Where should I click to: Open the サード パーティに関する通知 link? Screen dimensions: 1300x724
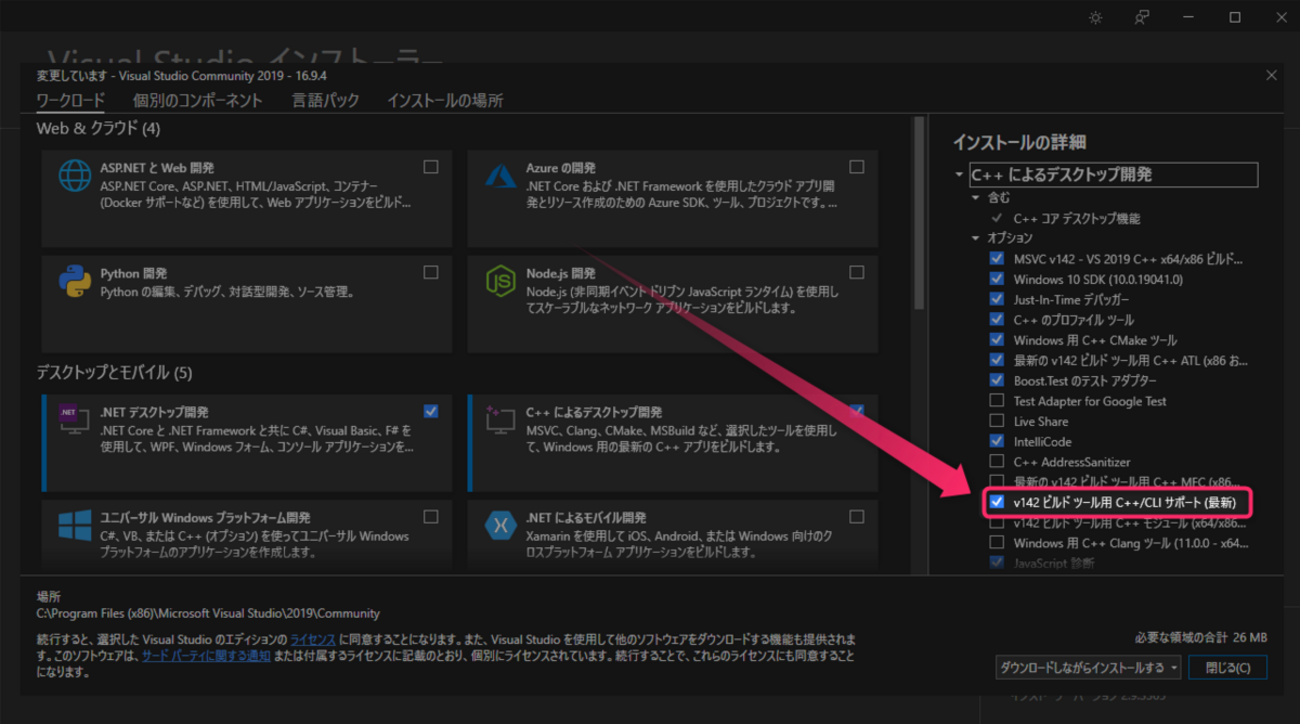[x=206, y=656]
